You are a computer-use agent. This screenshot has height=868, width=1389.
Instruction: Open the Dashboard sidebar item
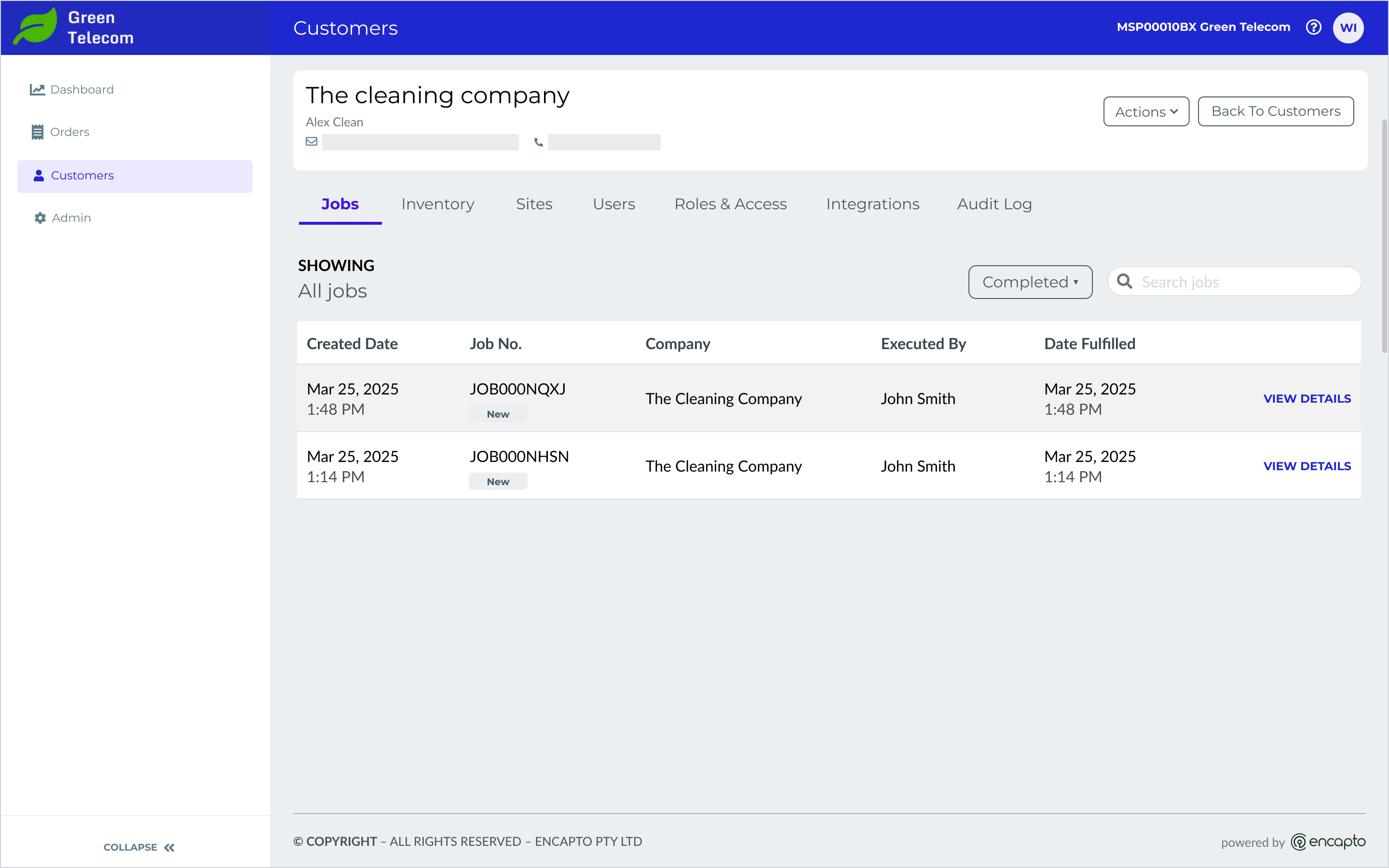[x=135, y=90]
